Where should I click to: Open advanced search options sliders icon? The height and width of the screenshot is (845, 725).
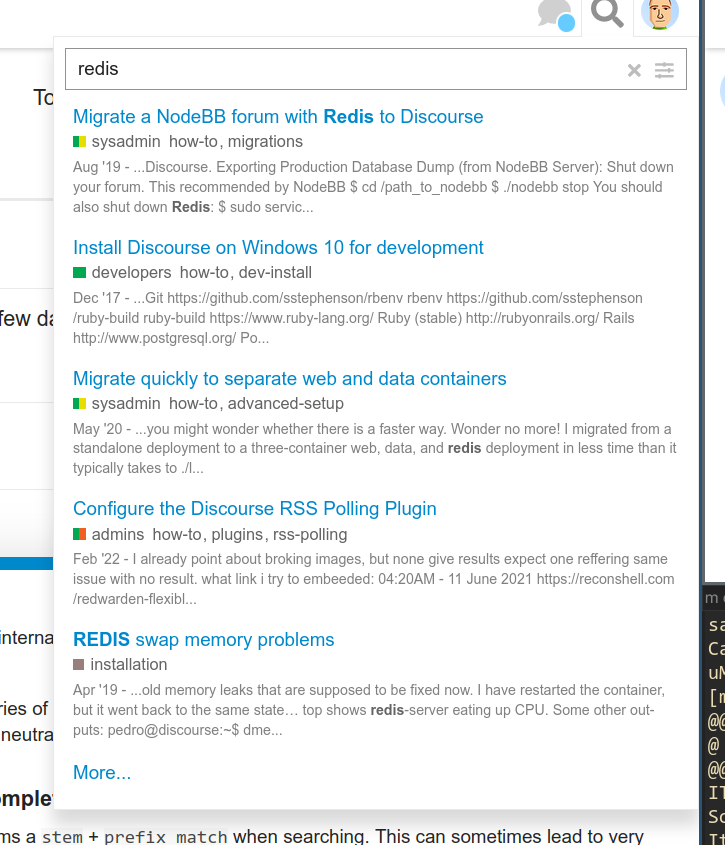[x=664, y=70]
